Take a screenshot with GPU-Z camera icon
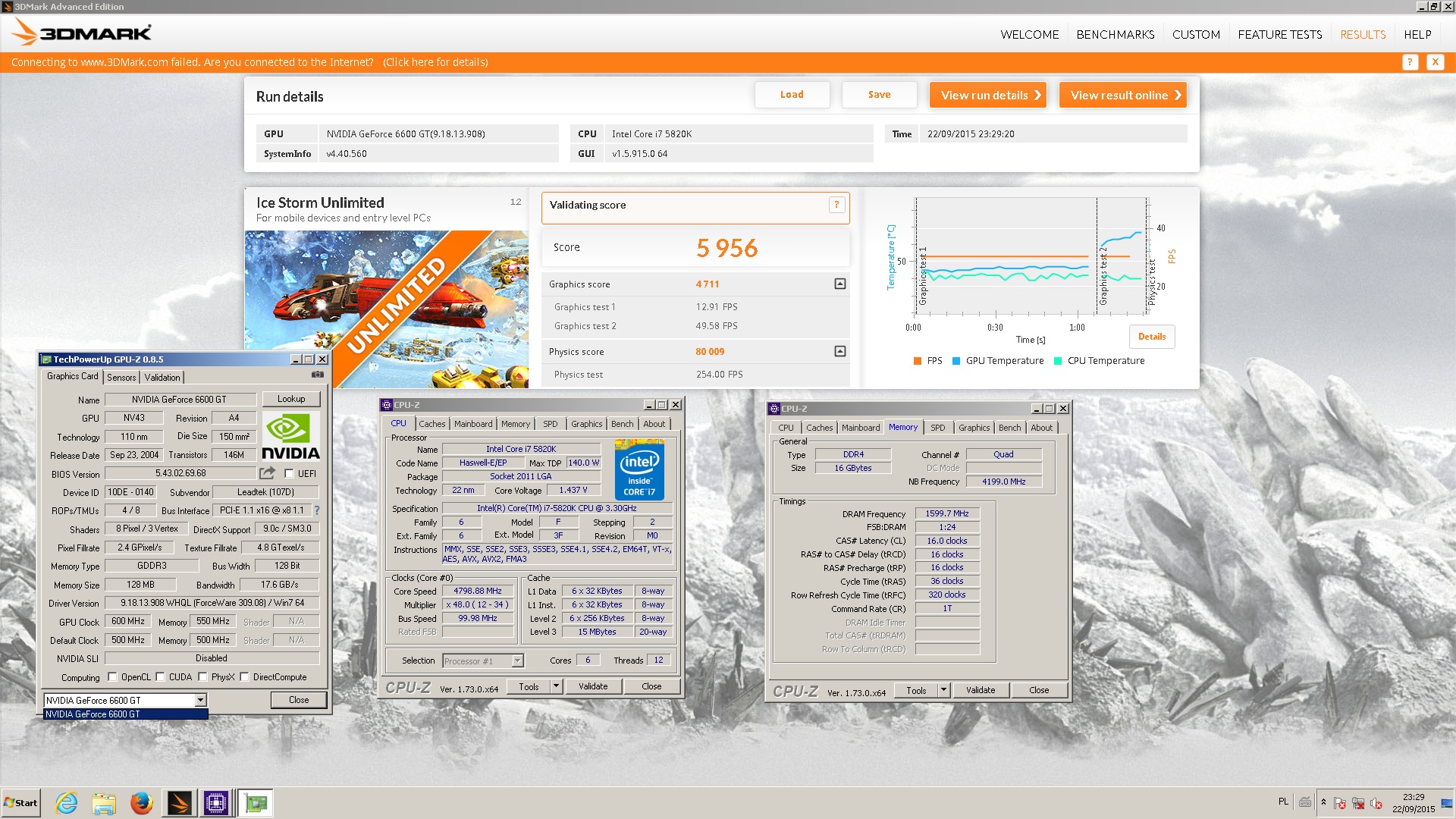This screenshot has height=819, width=1456. 318,375
